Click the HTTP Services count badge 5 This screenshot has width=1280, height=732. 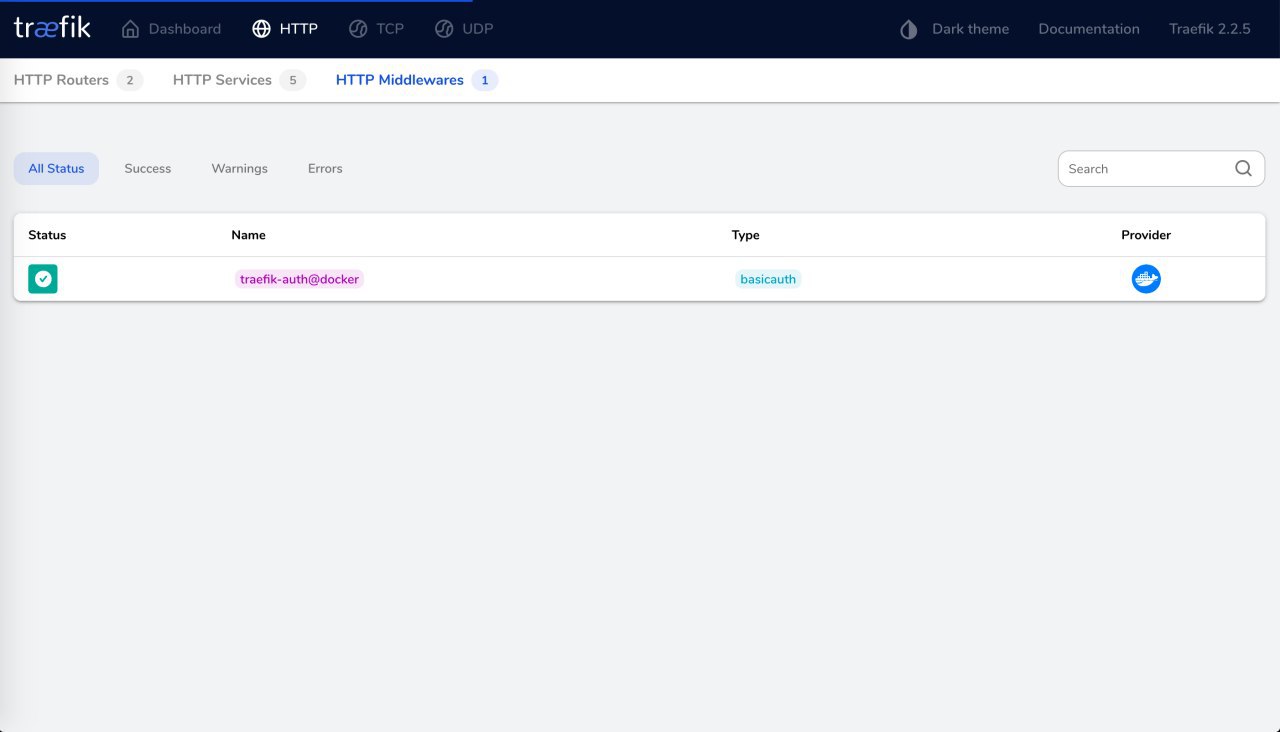click(x=293, y=80)
